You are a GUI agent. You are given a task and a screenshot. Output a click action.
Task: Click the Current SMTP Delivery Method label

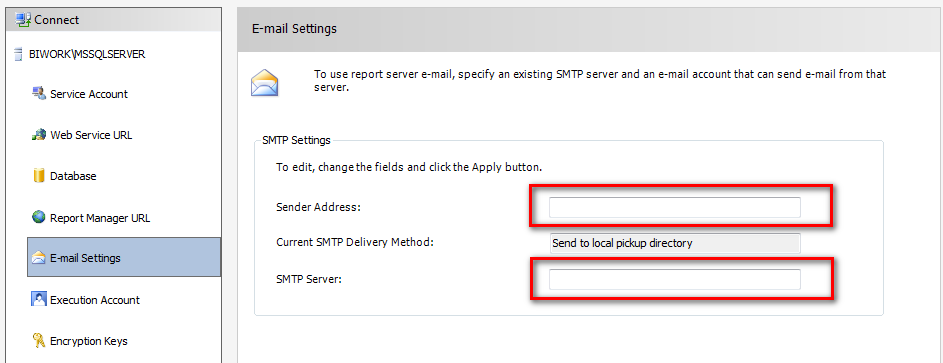click(355, 242)
